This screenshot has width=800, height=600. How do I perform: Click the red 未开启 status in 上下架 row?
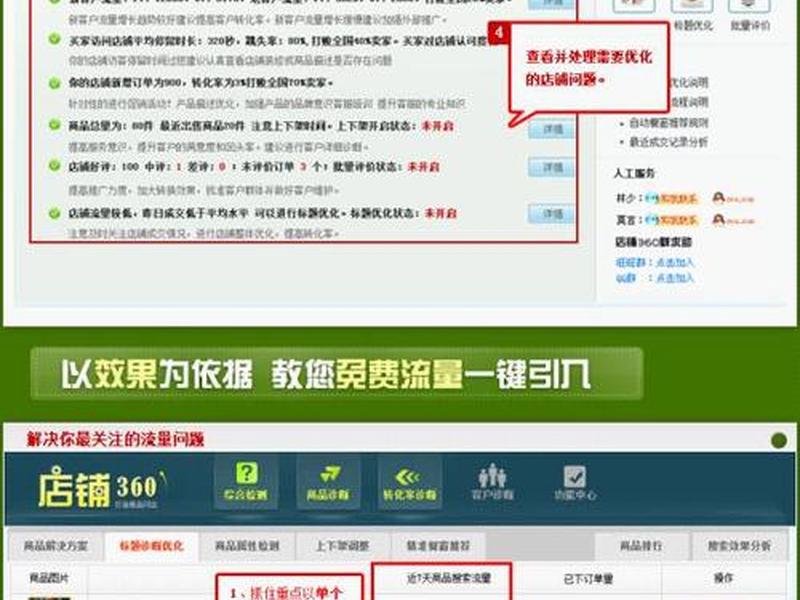tap(437, 126)
